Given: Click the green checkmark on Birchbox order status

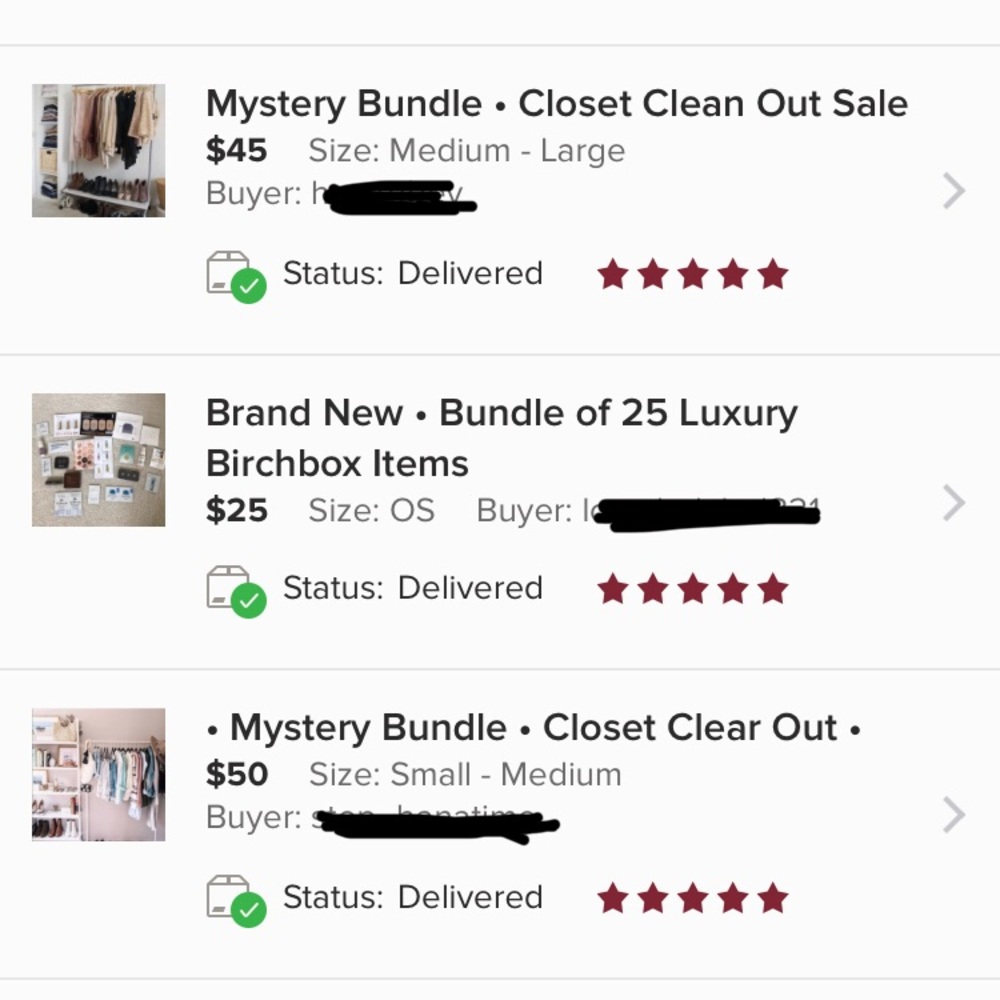Looking at the screenshot, I should pos(249,601).
